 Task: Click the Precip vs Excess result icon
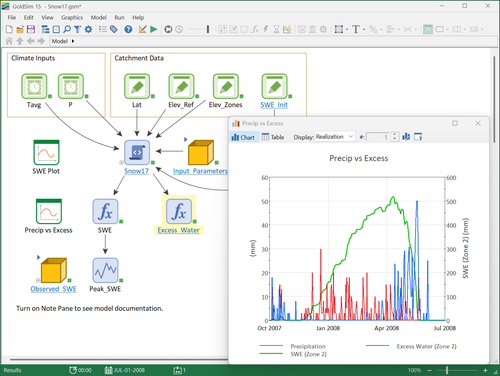(49, 211)
